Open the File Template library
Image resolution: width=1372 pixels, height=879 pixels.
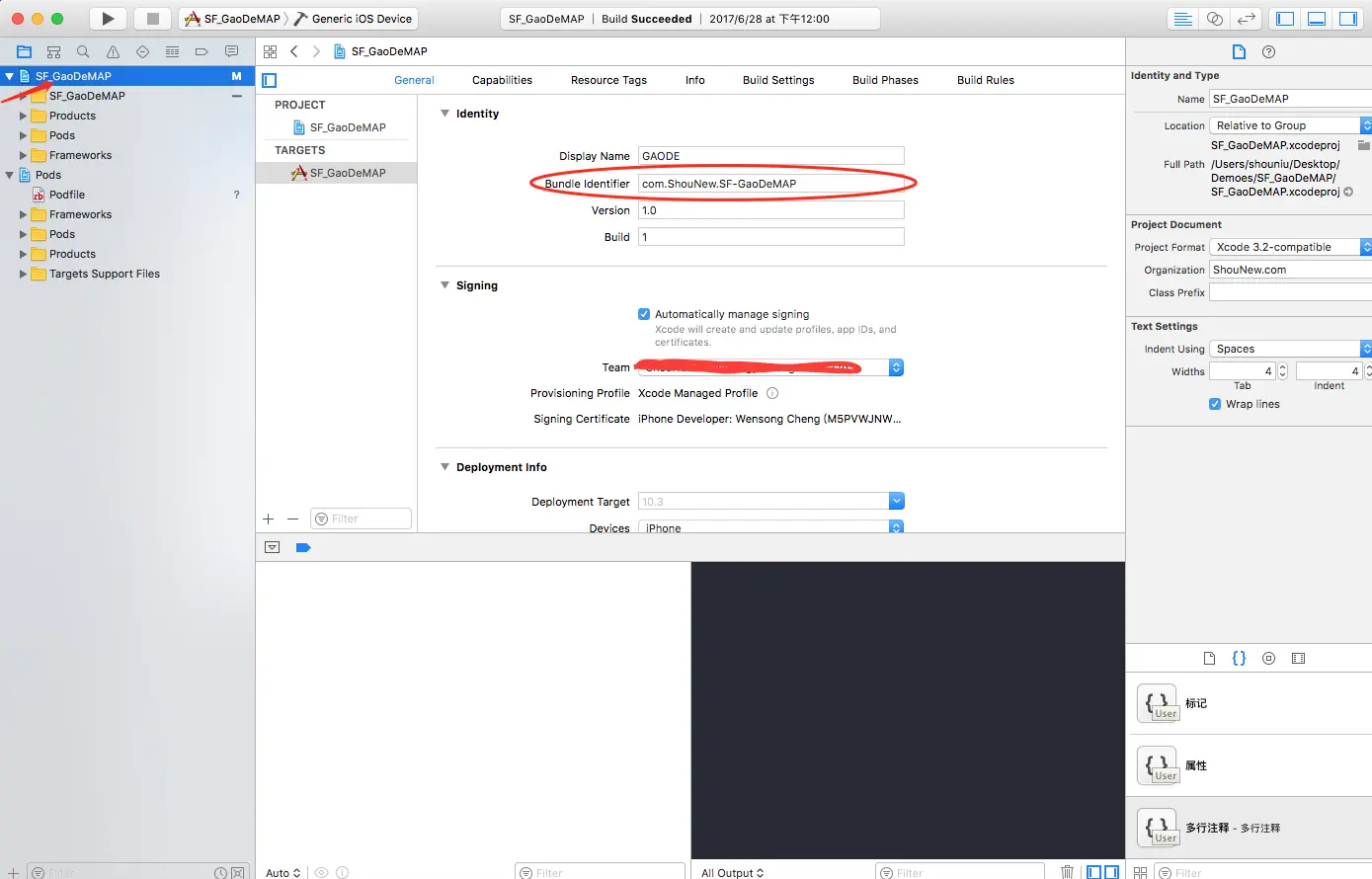pos(1209,659)
